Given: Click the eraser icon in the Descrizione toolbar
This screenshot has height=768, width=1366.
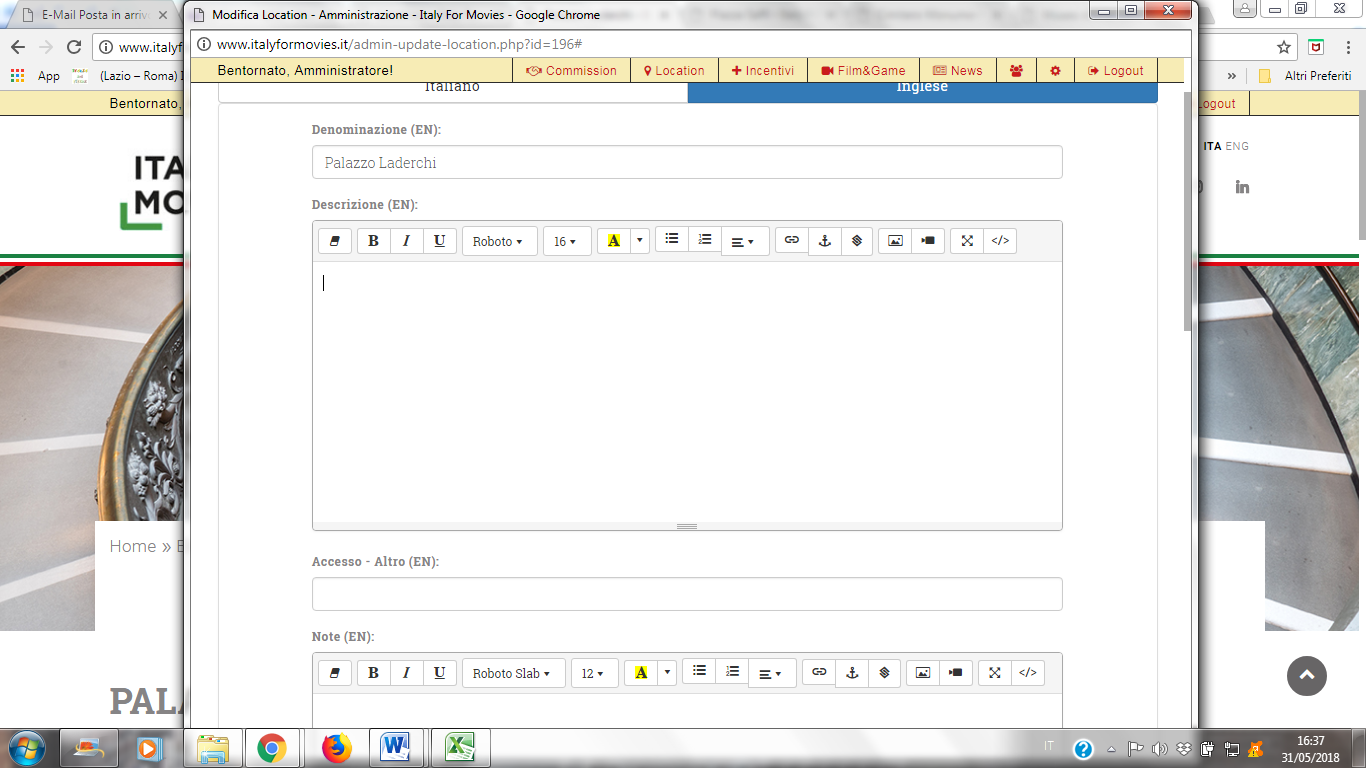Looking at the screenshot, I should (335, 241).
